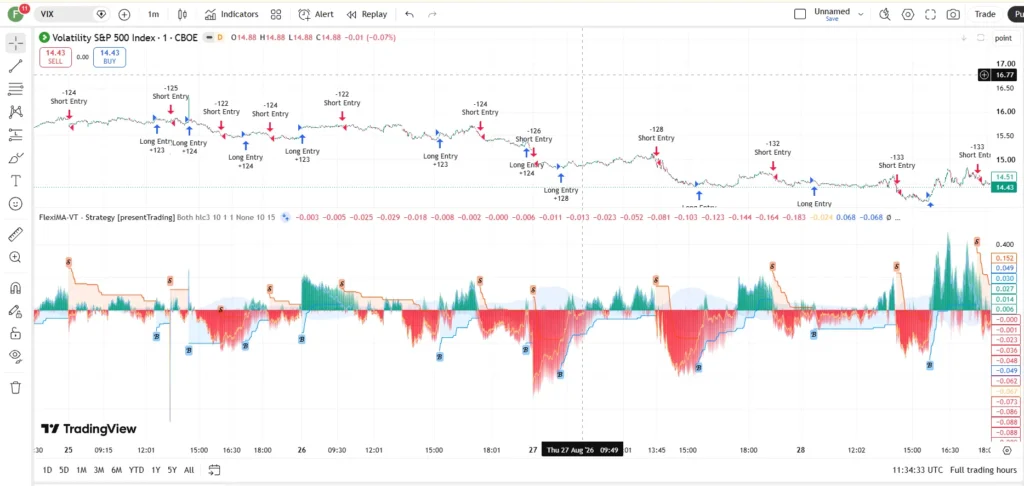Open the strategy inputs dots icon
The width and height of the screenshot is (1024, 486).
285,218
